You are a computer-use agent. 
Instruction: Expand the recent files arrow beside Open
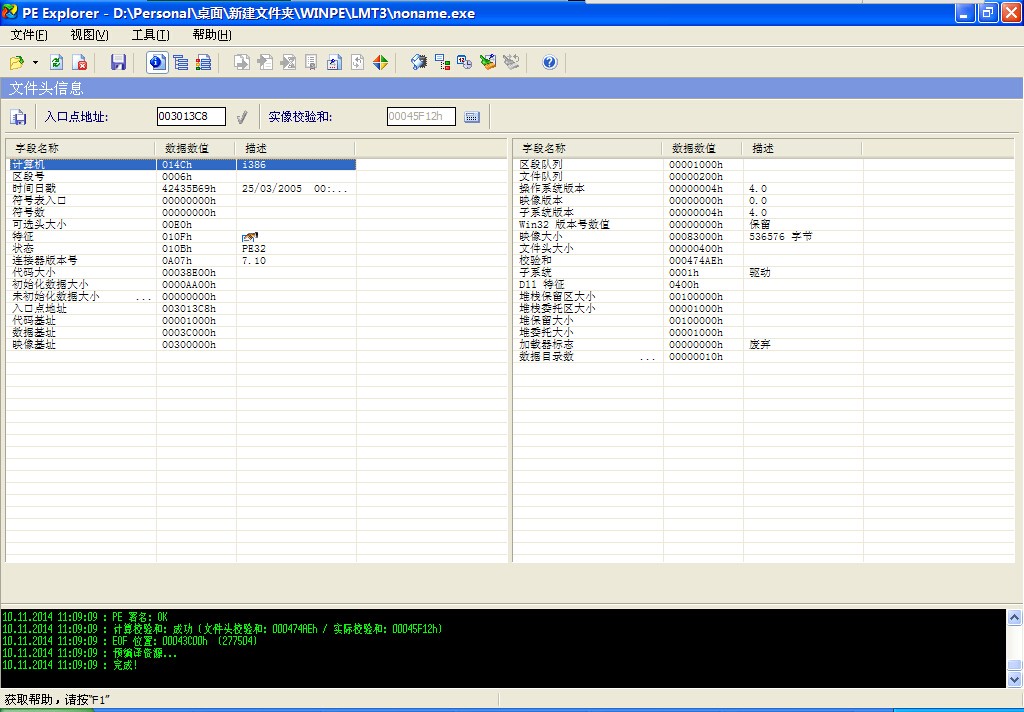[x=35, y=63]
